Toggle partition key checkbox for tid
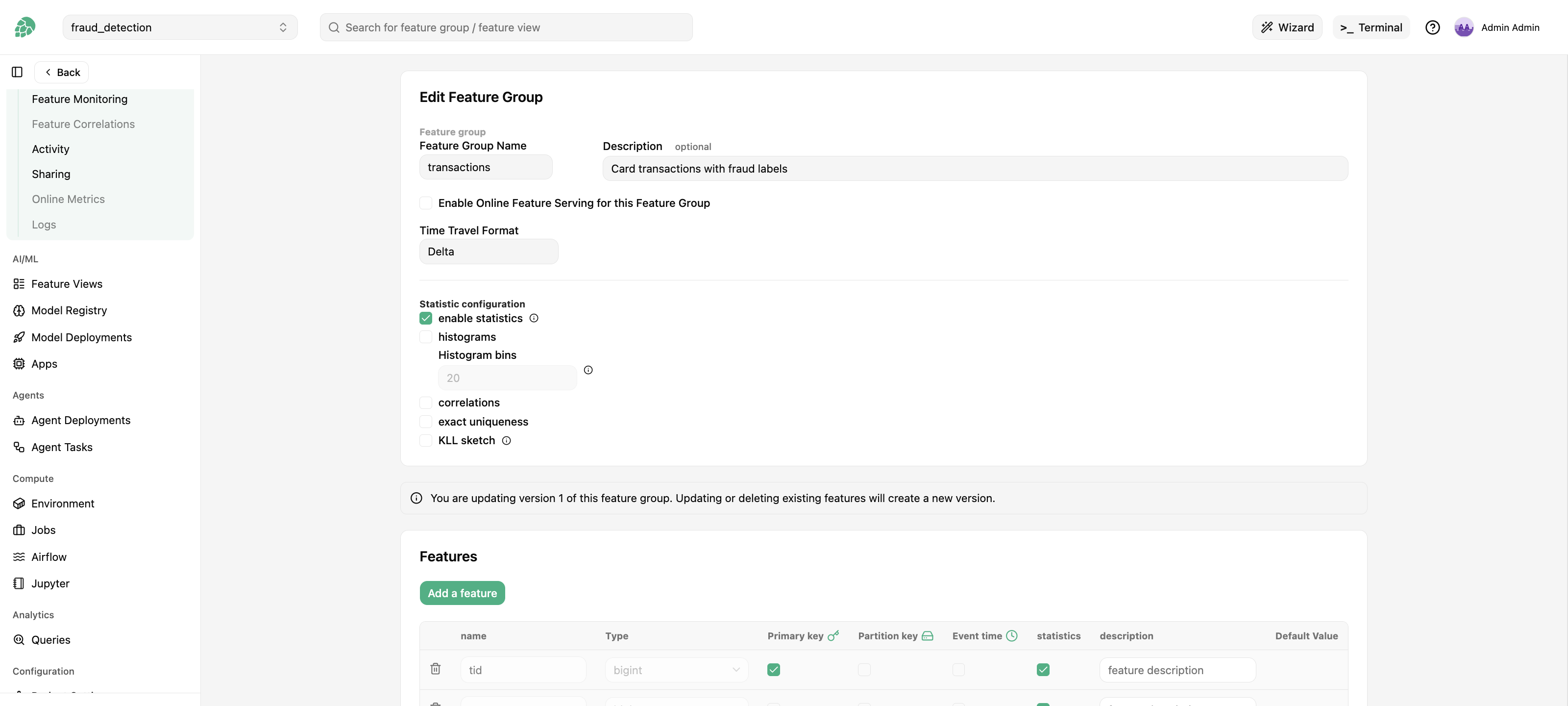 864,670
